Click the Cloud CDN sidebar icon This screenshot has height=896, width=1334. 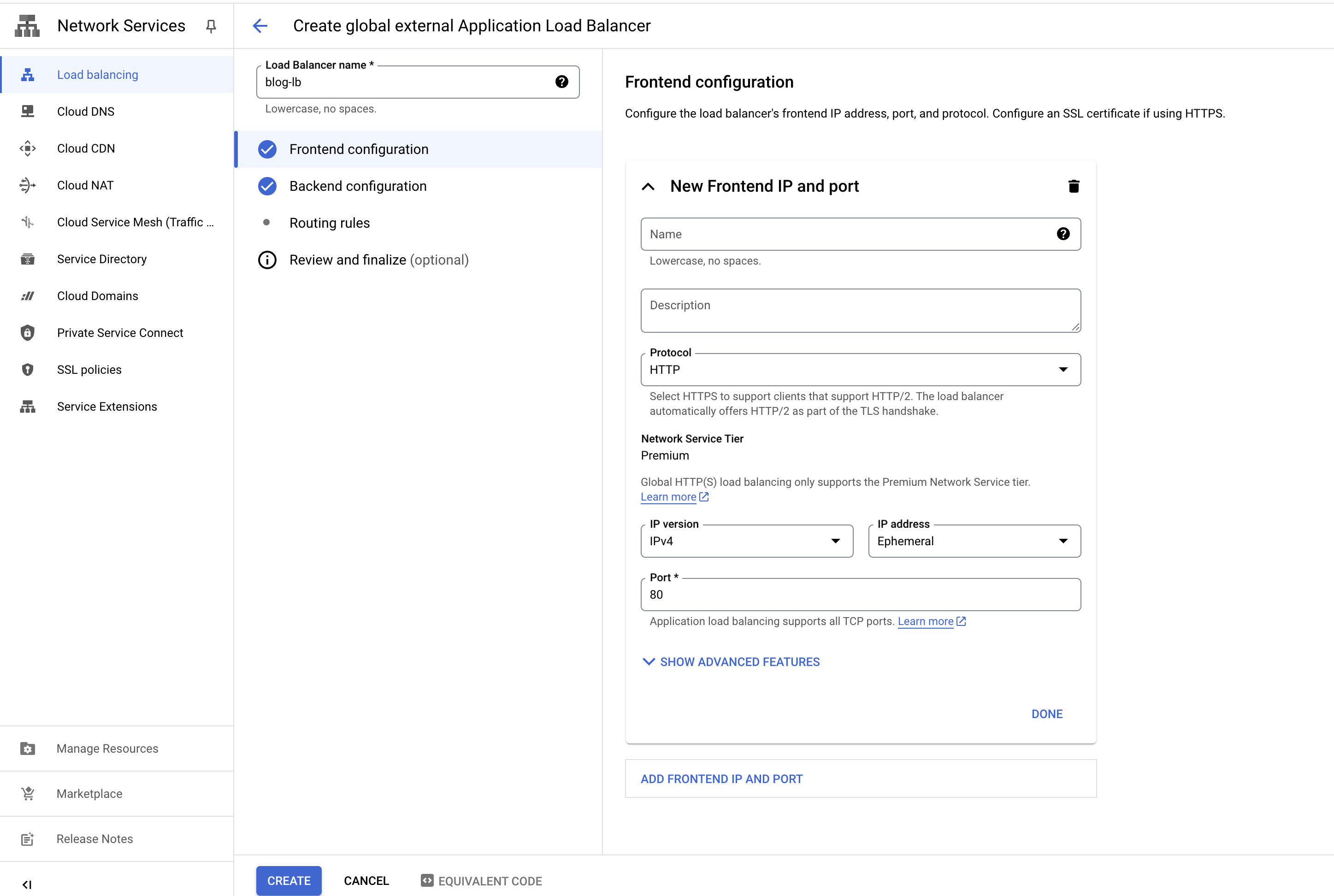(28, 148)
